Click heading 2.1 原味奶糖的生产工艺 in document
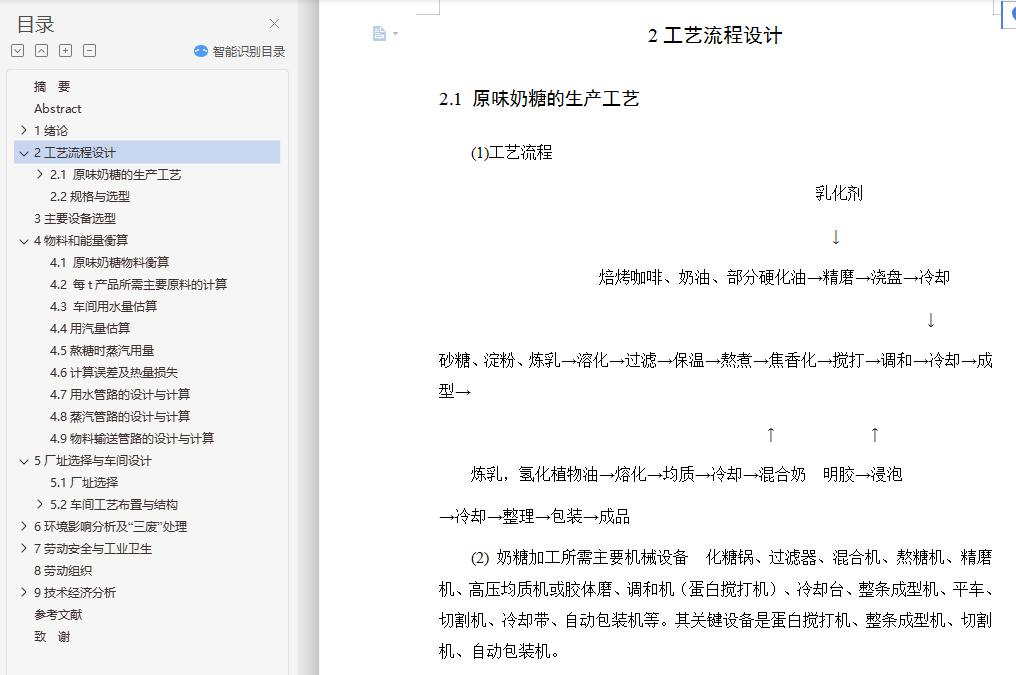Image resolution: width=1016 pixels, height=675 pixels. pos(539,99)
